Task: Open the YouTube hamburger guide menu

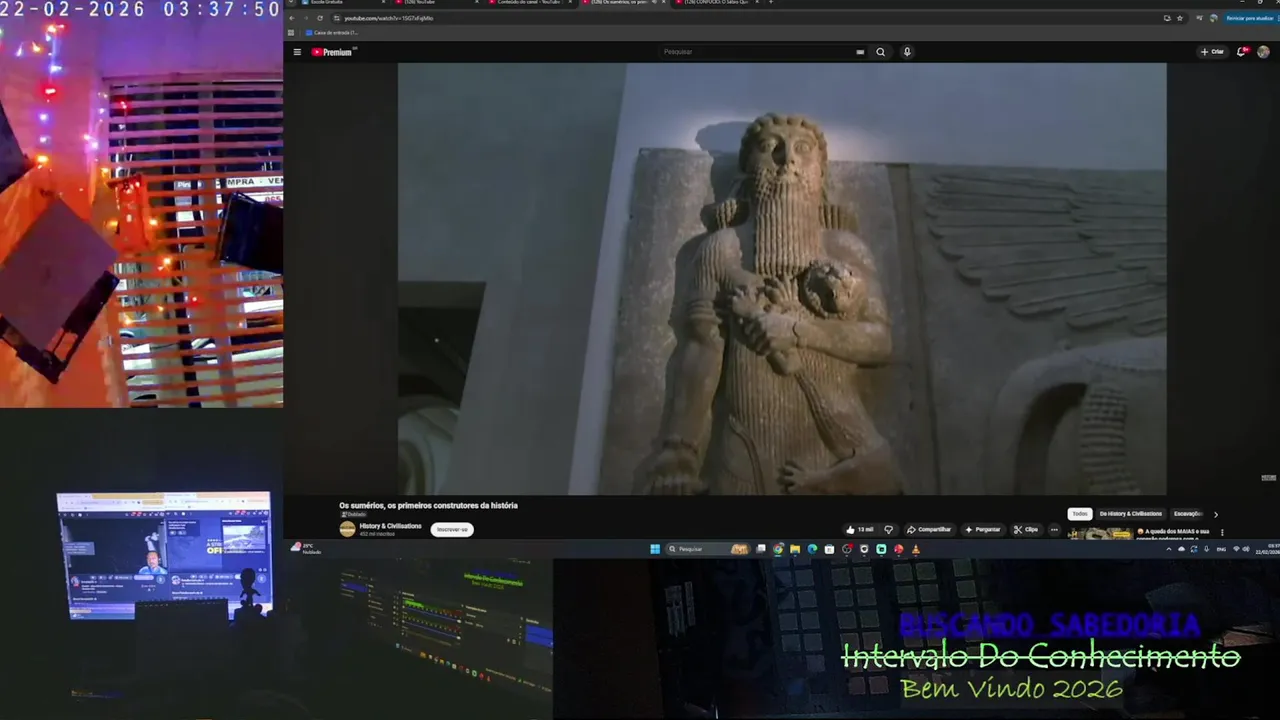Action: pos(297,52)
